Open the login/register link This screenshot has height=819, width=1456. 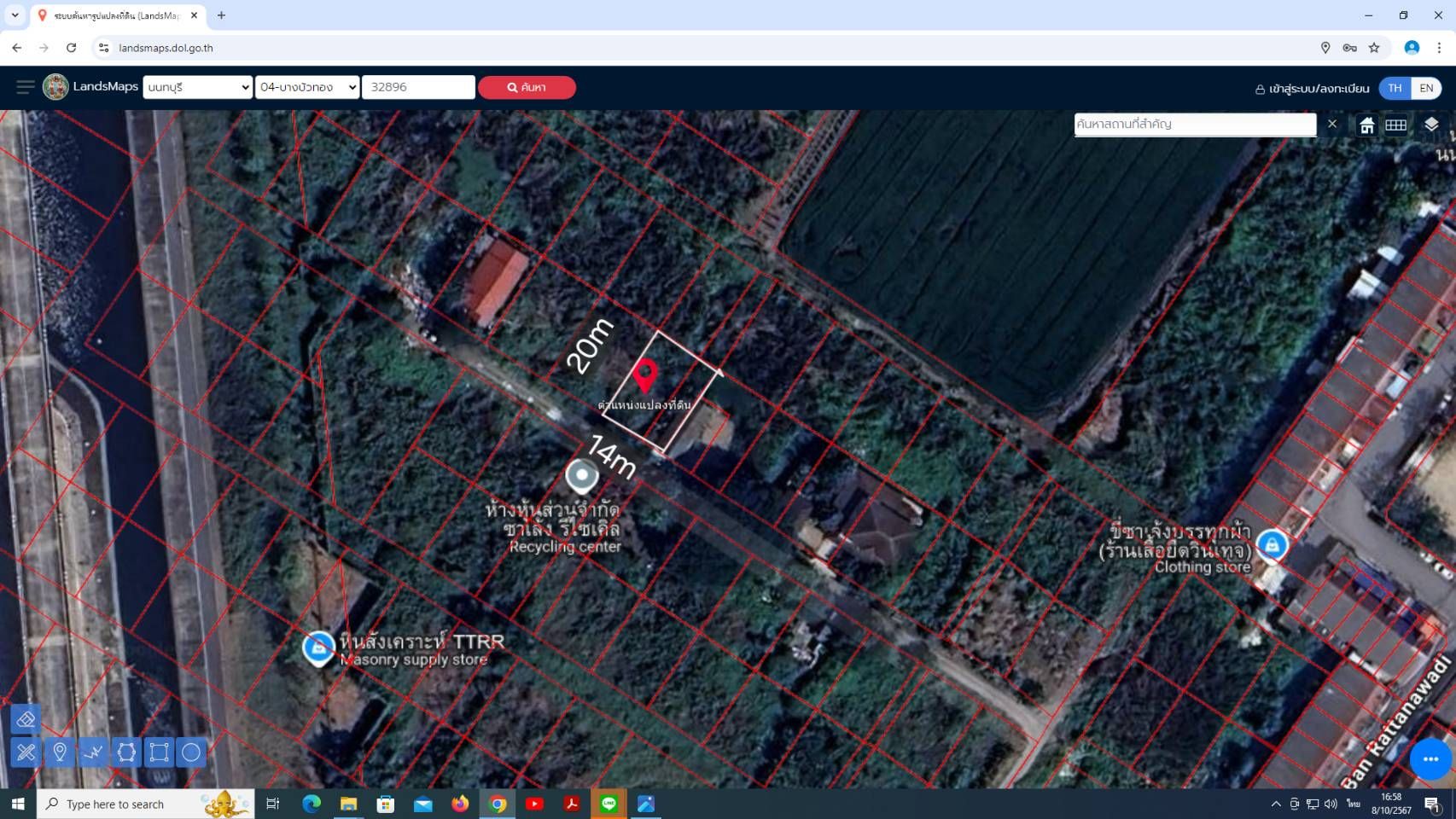click(x=1312, y=89)
